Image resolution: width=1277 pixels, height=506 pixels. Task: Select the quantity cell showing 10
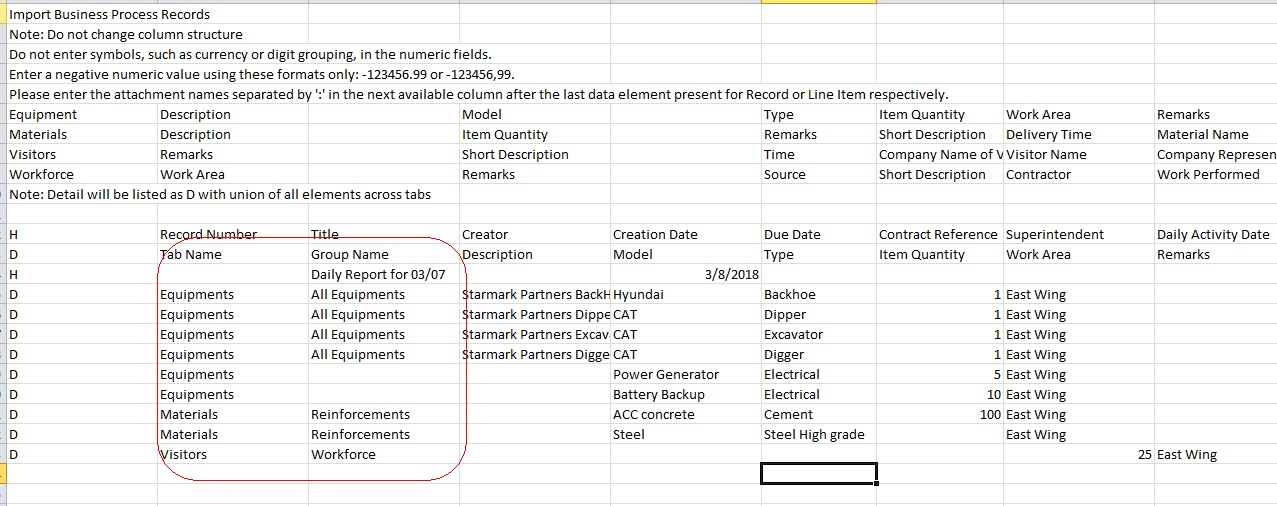coord(940,394)
